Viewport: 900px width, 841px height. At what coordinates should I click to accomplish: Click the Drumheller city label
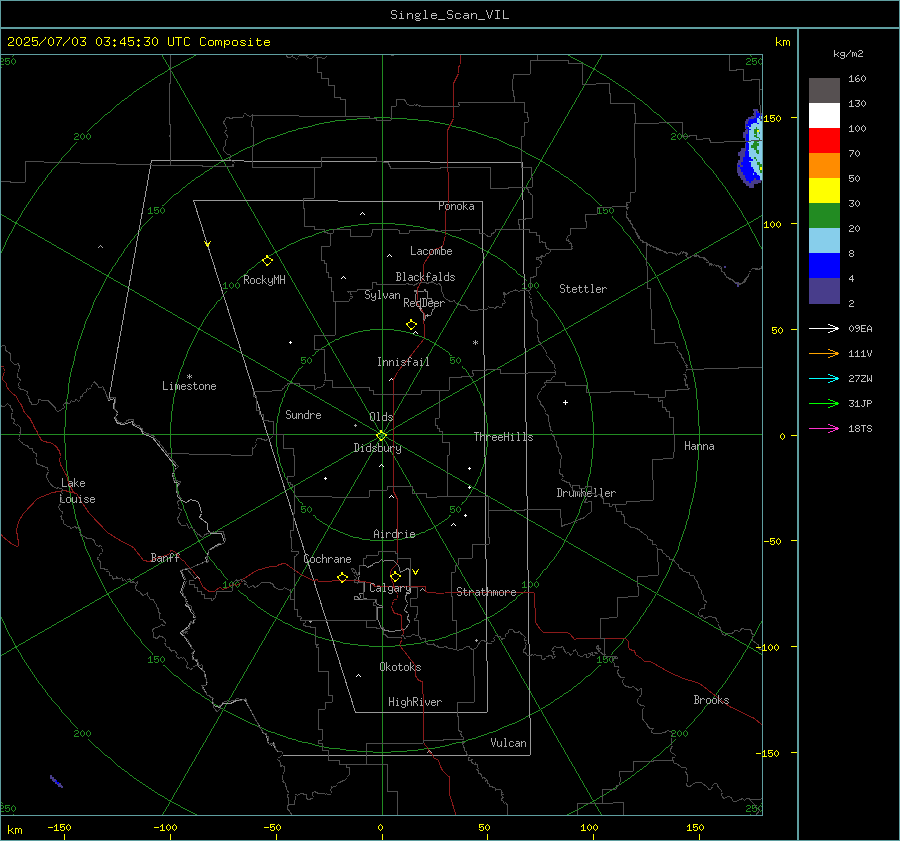click(x=586, y=493)
